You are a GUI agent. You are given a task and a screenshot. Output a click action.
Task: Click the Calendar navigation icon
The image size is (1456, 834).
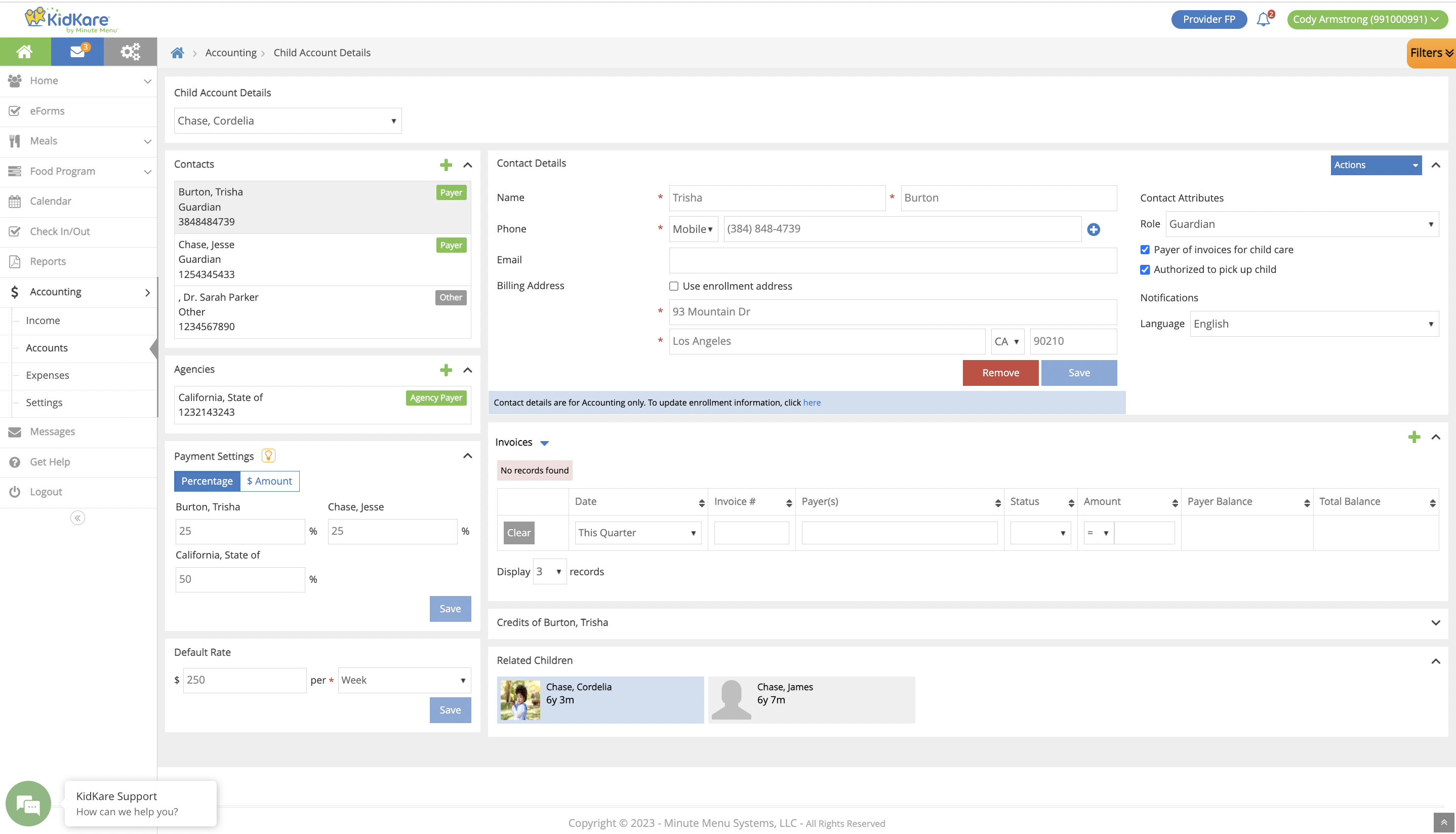point(15,201)
